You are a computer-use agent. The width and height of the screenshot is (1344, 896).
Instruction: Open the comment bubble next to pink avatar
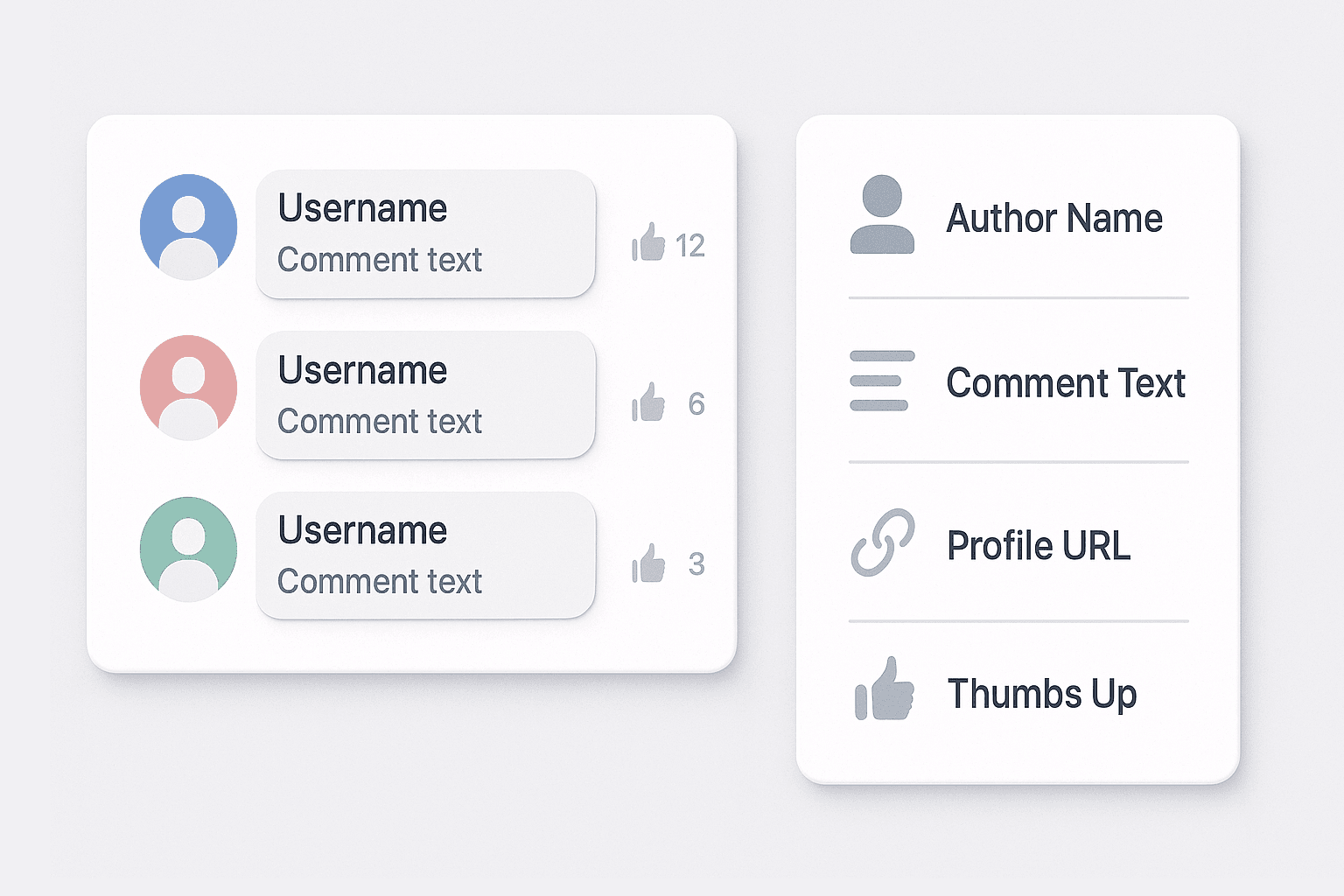(x=425, y=395)
